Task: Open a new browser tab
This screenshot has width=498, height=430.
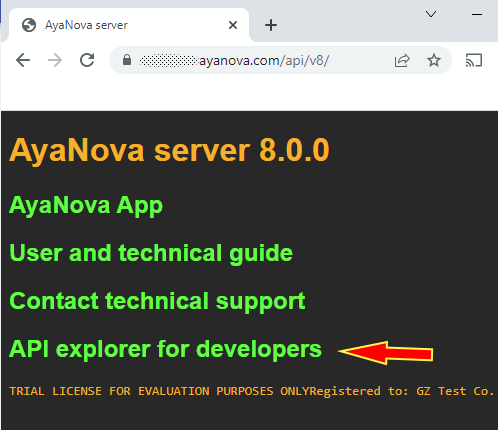Action: tap(271, 25)
